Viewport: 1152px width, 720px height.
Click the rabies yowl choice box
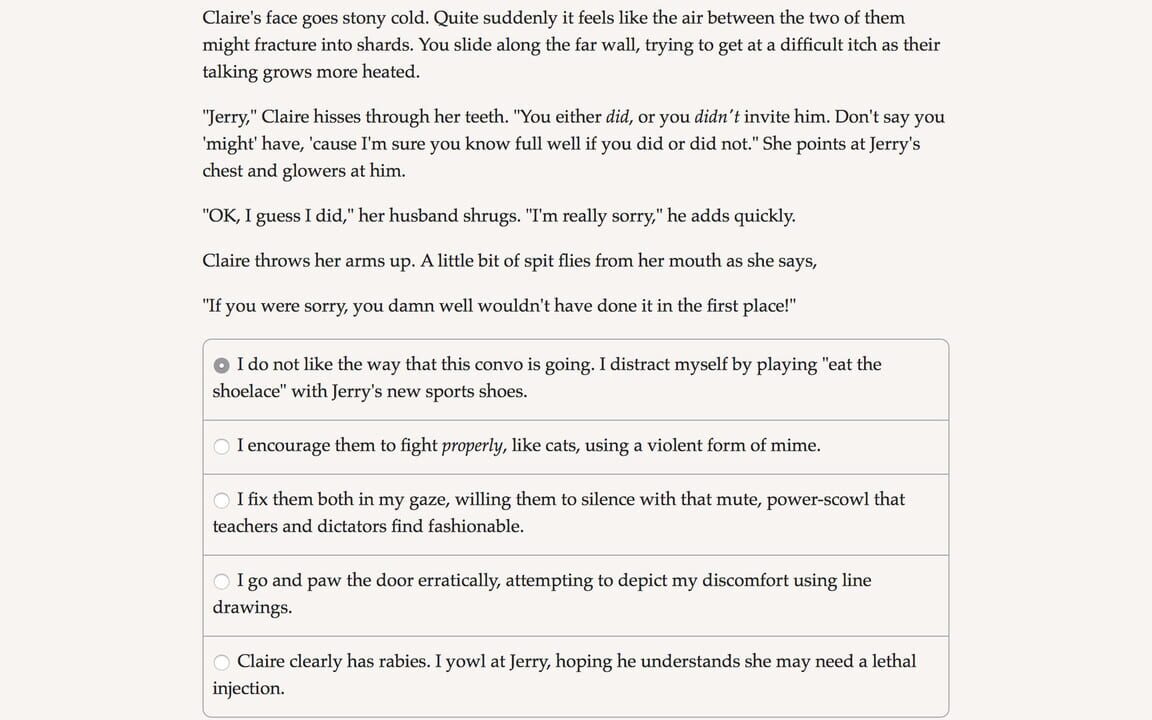point(575,674)
